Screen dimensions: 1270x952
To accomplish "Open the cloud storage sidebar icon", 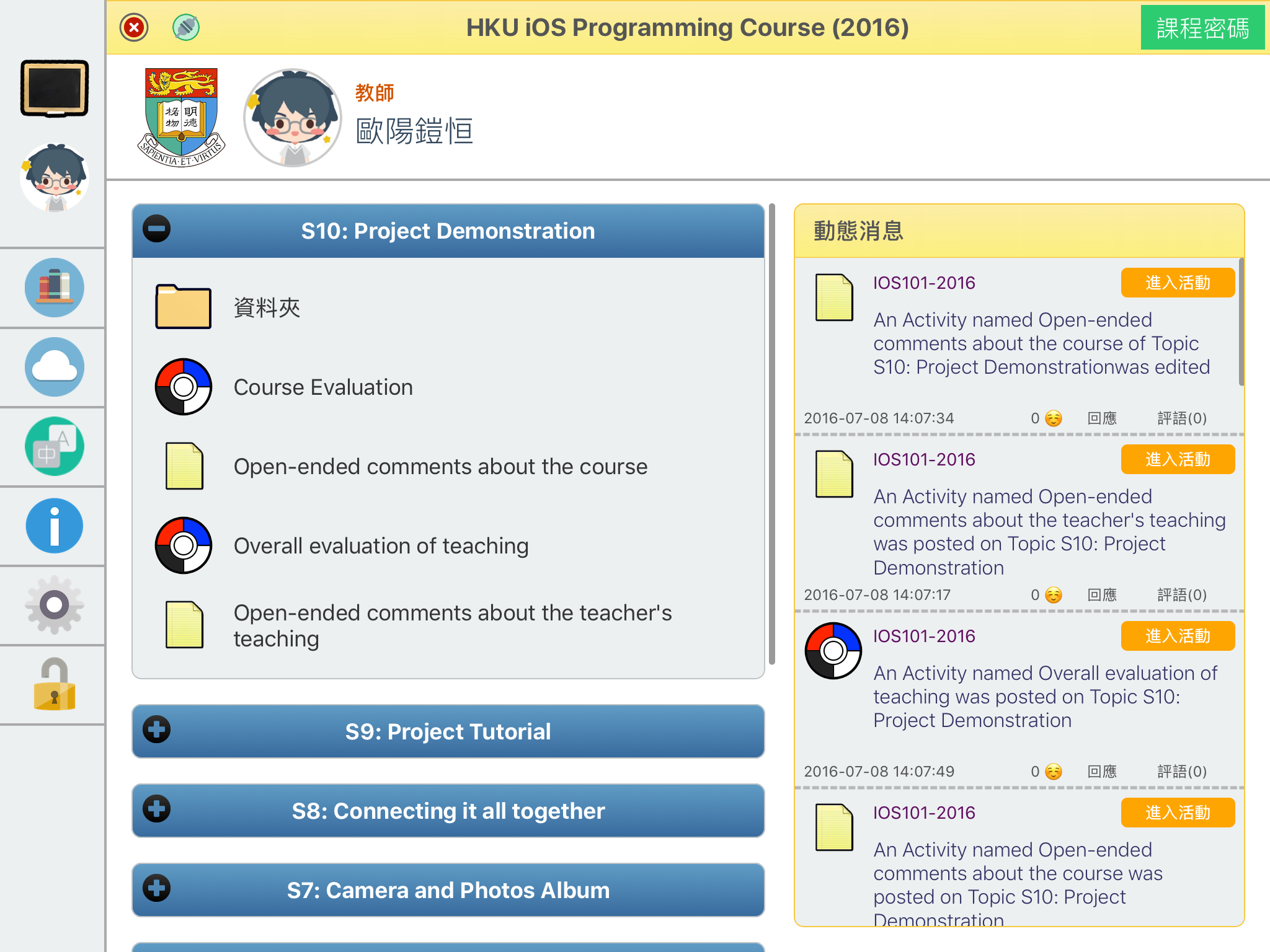I will (x=55, y=367).
